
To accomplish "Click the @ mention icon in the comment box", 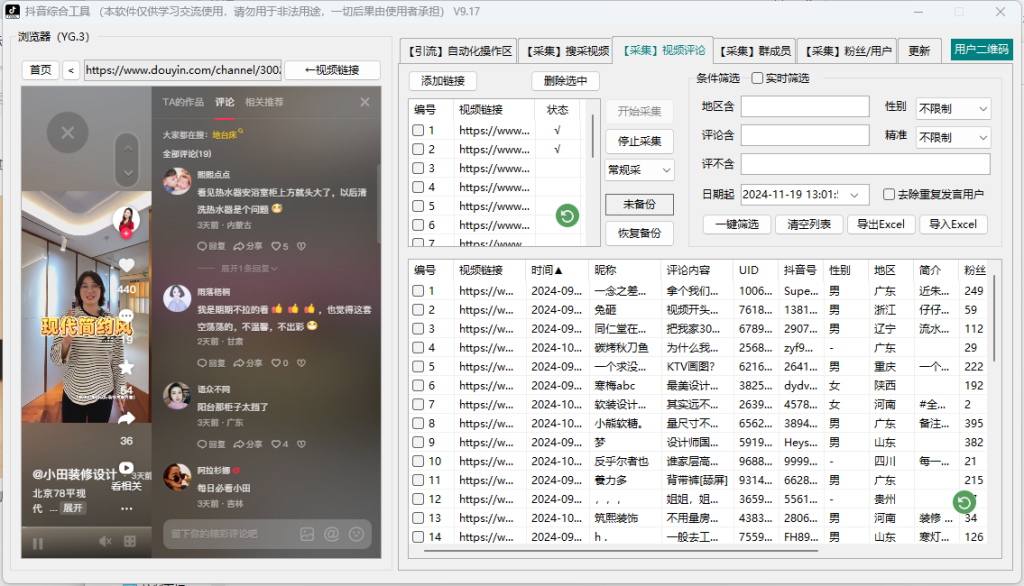I will 331,535.
